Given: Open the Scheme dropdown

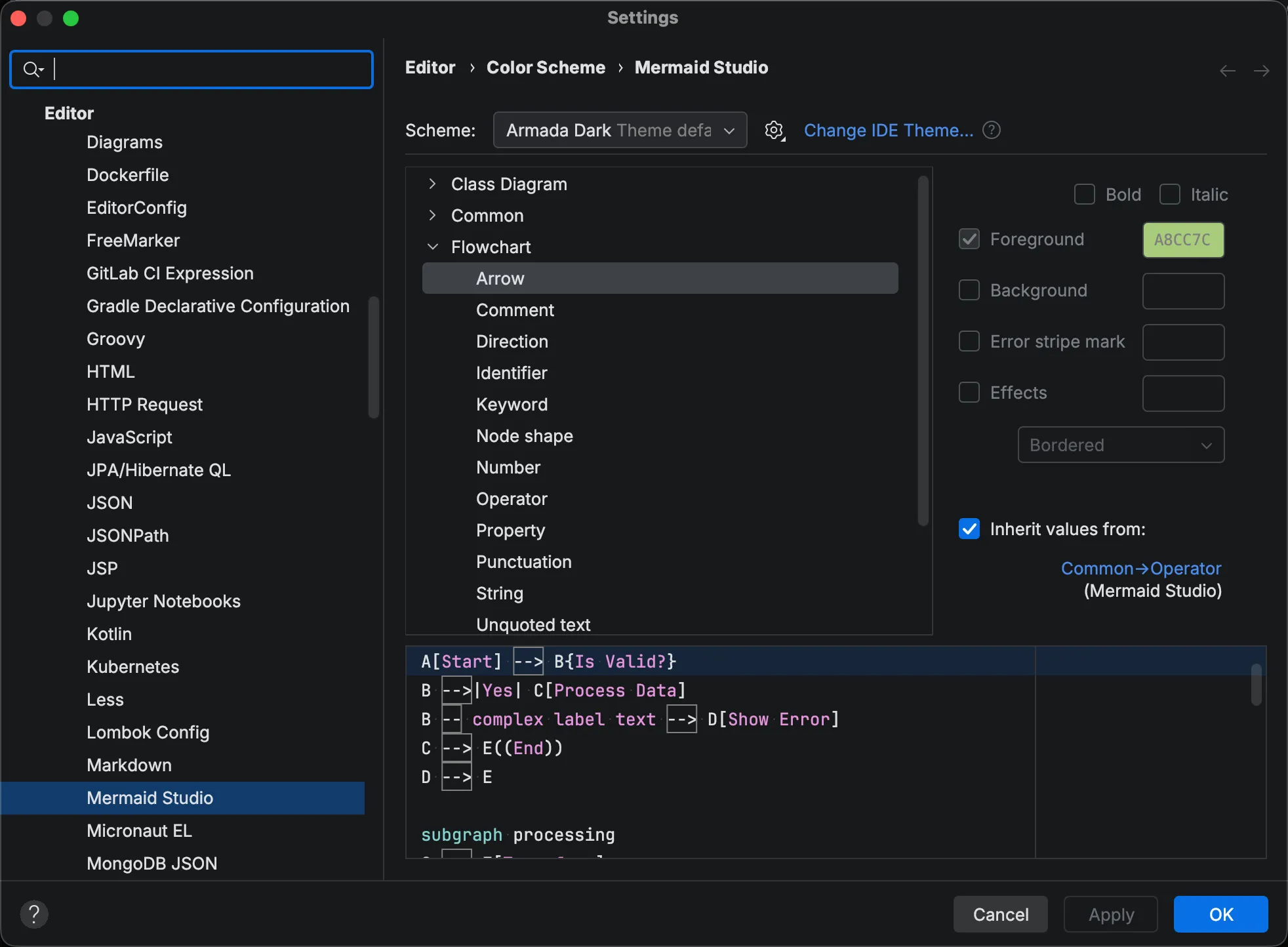Looking at the screenshot, I should click(620, 130).
